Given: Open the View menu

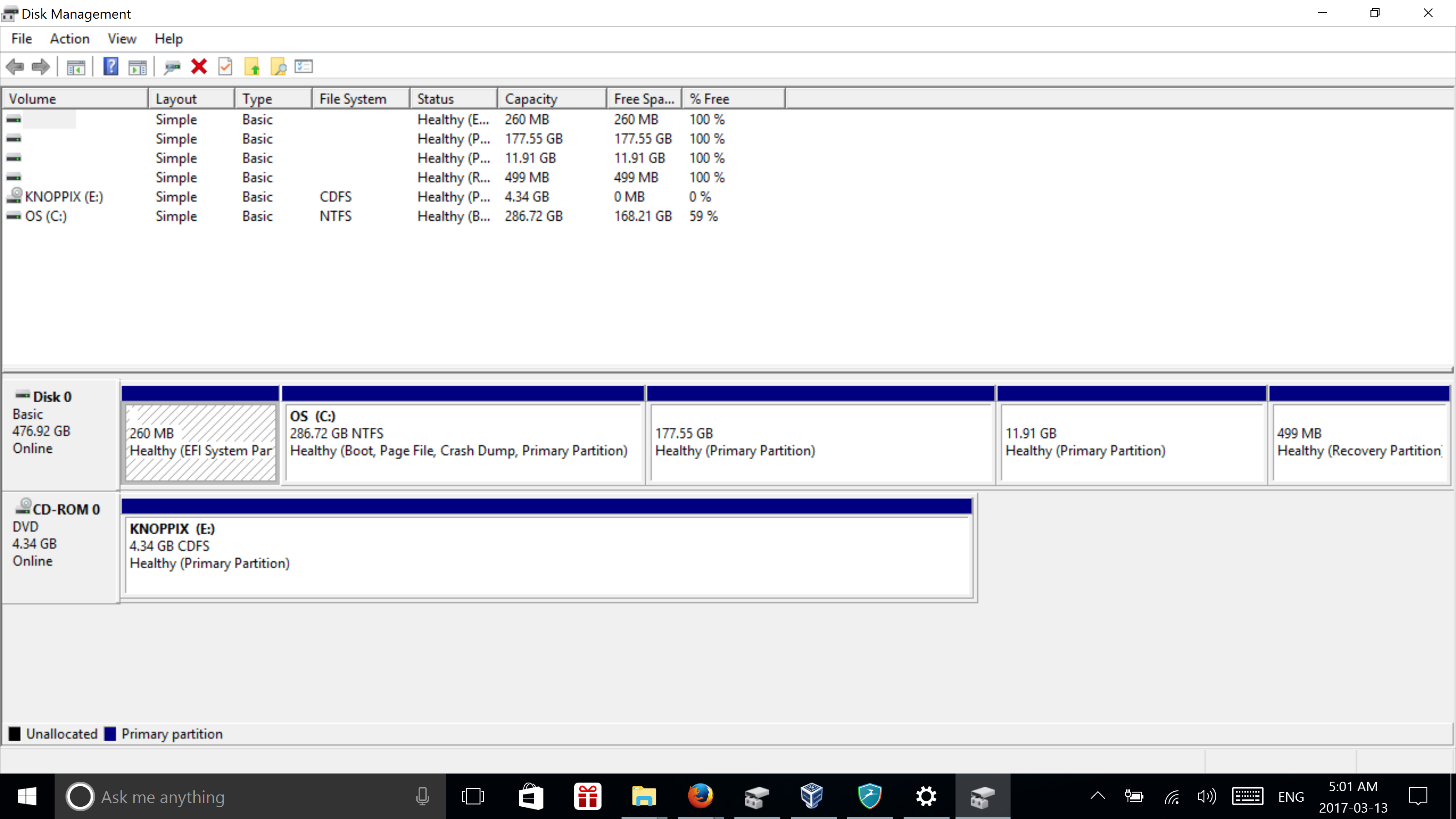Looking at the screenshot, I should (122, 38).
